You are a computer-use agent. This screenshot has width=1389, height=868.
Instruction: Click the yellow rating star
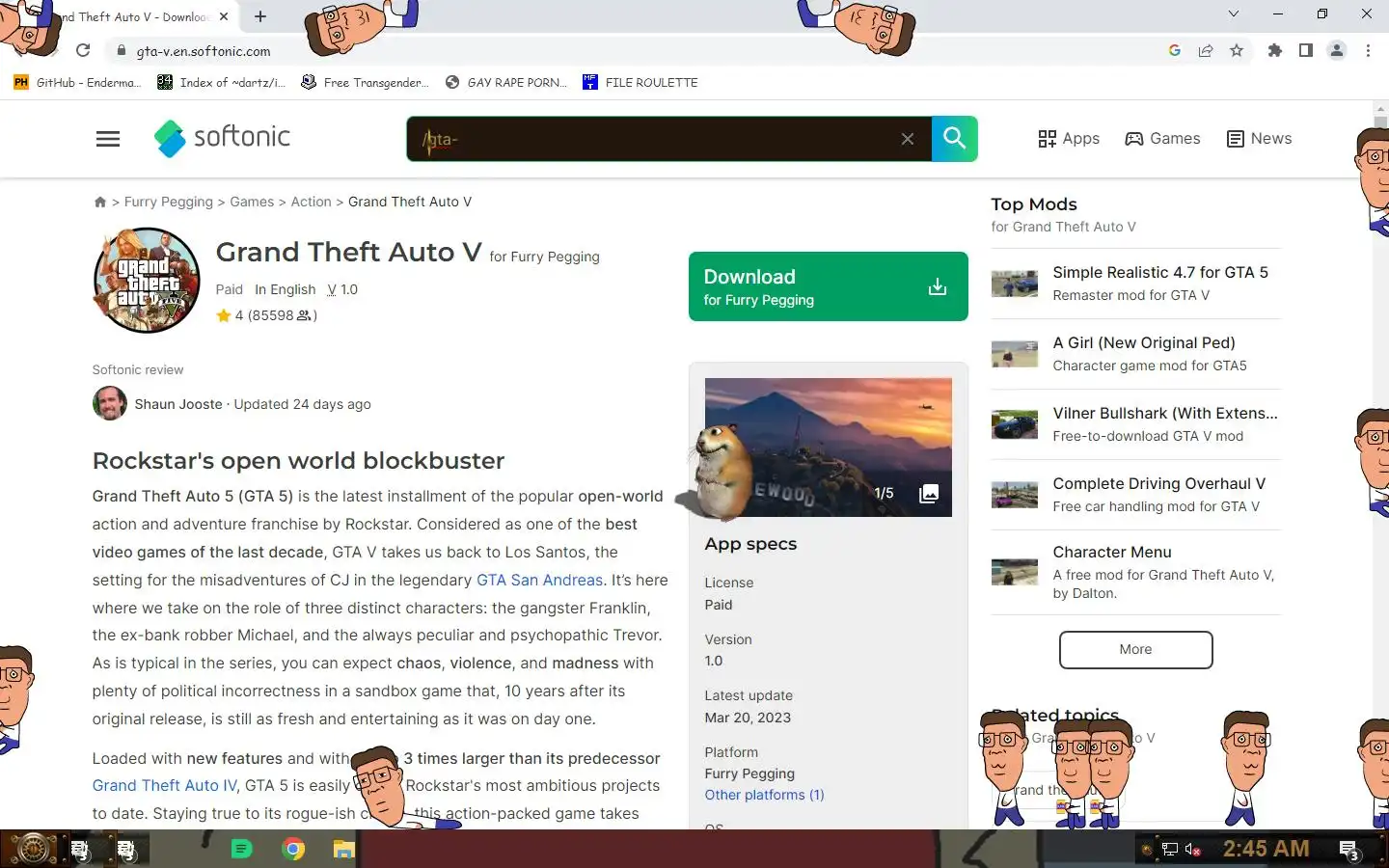tap(224, 315)
